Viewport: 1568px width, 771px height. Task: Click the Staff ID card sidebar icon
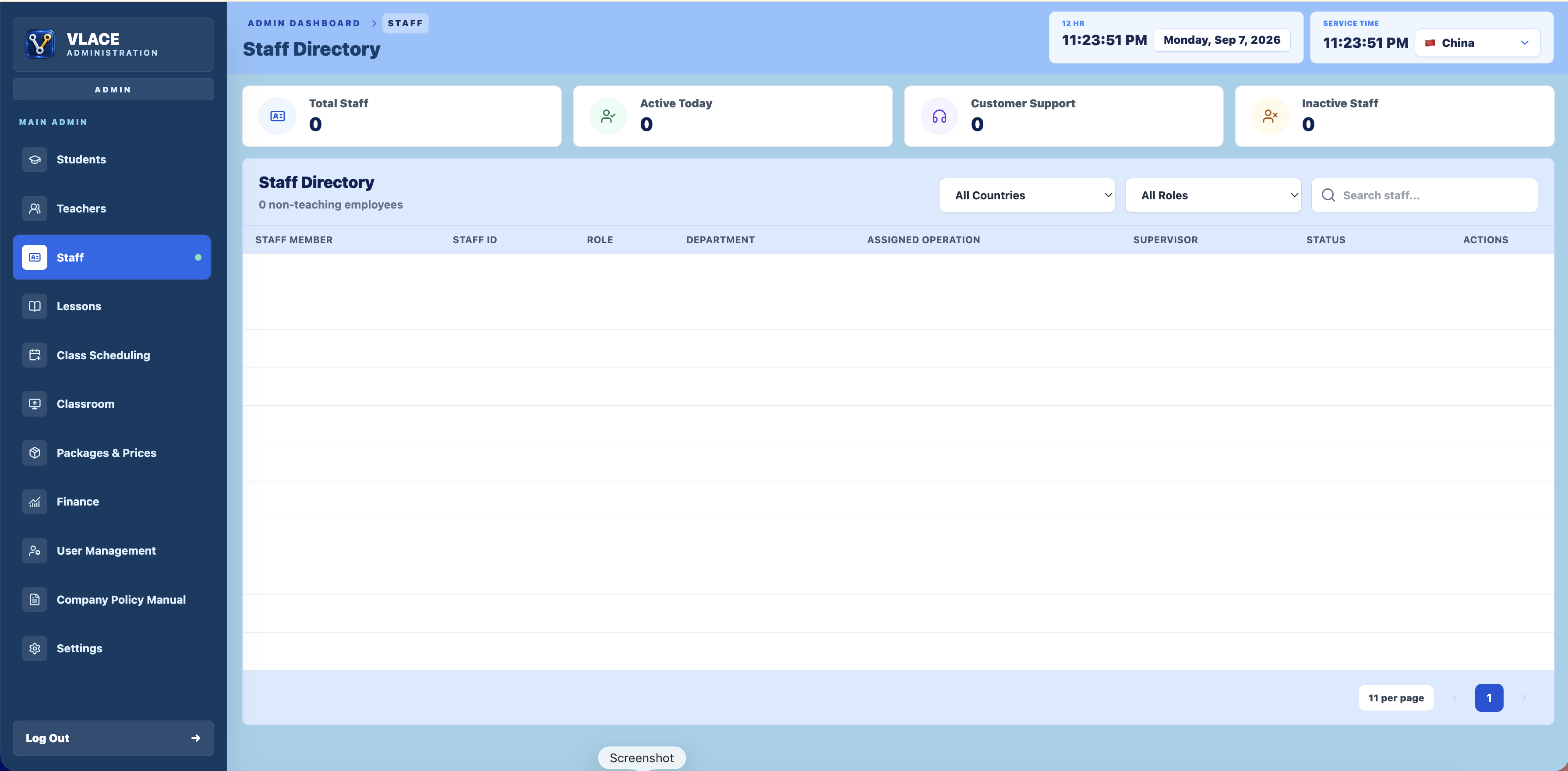35,258
